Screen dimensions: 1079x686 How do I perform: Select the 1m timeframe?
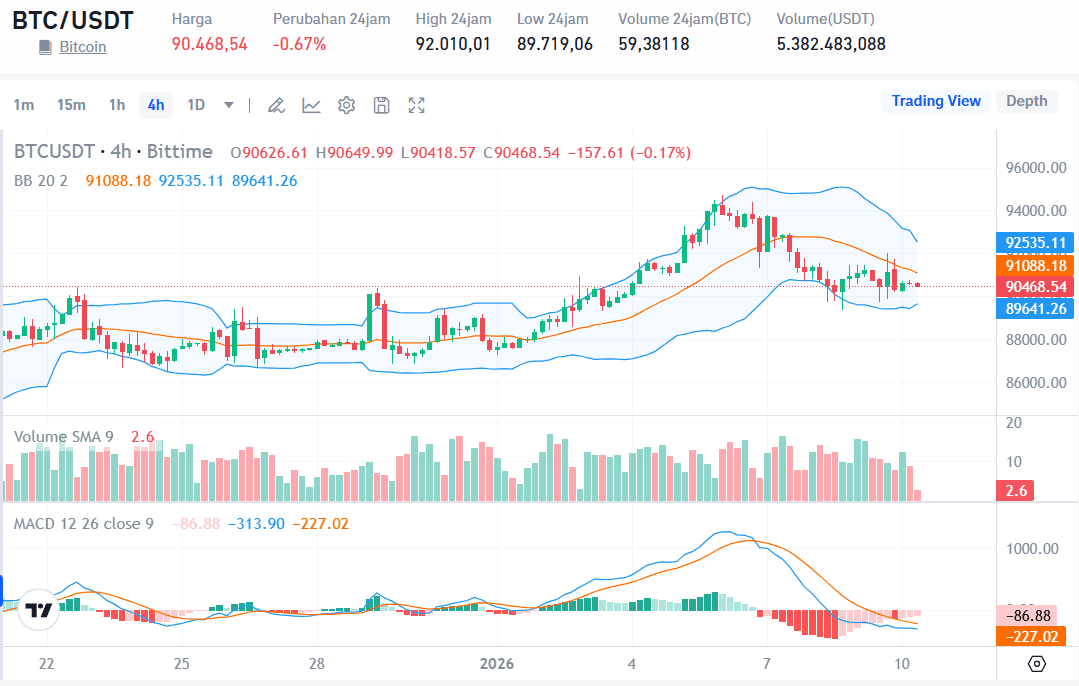(x=24, y=105)
